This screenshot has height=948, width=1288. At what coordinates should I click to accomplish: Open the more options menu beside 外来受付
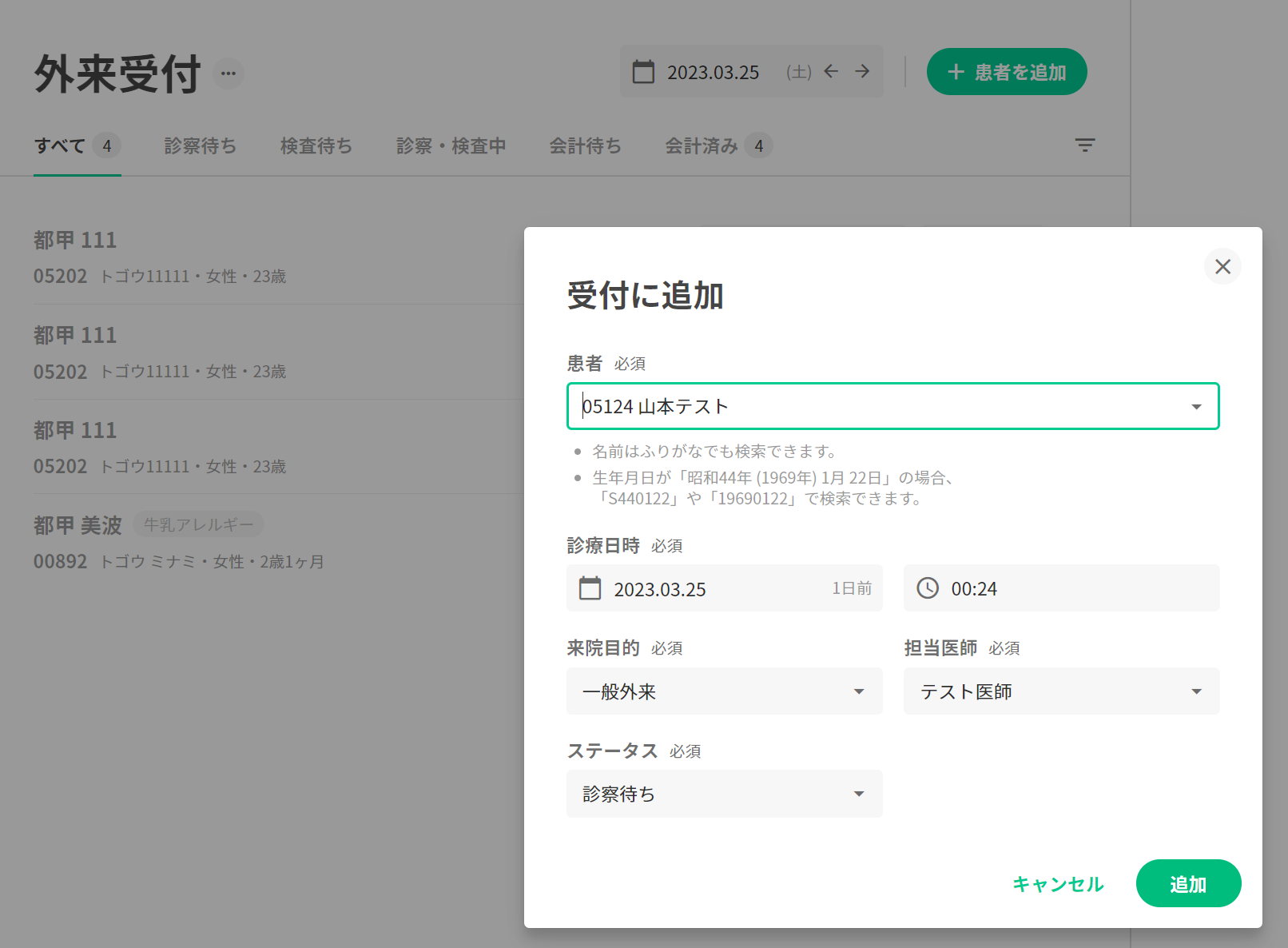pos(229,74)
